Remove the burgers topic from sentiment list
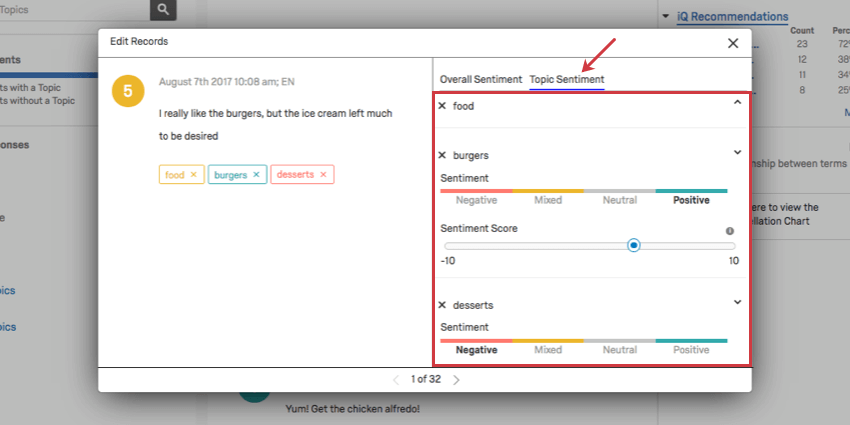850x425 pixels. pos(442,156)
